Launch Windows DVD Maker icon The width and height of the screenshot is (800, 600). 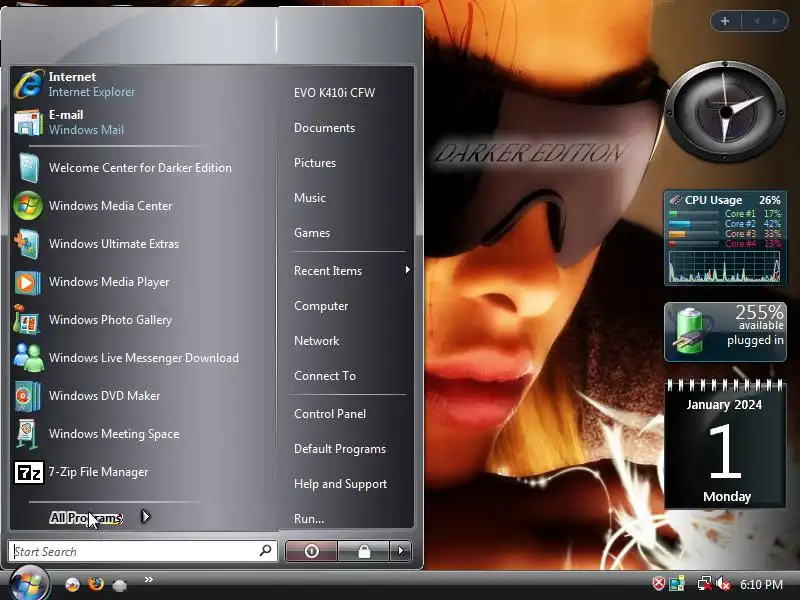(28, 396)
